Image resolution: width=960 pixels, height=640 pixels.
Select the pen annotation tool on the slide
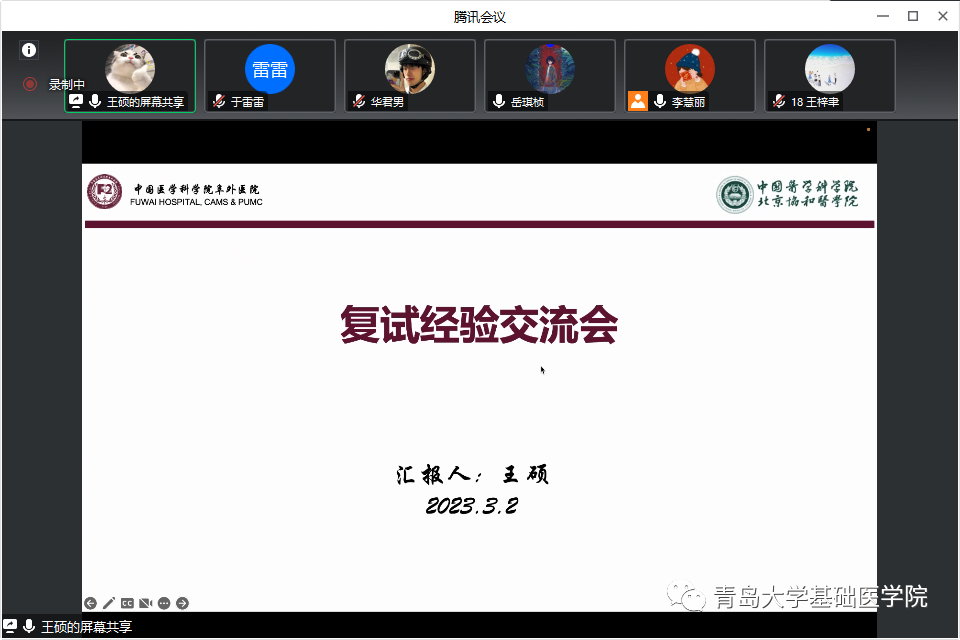pos(109,603)
